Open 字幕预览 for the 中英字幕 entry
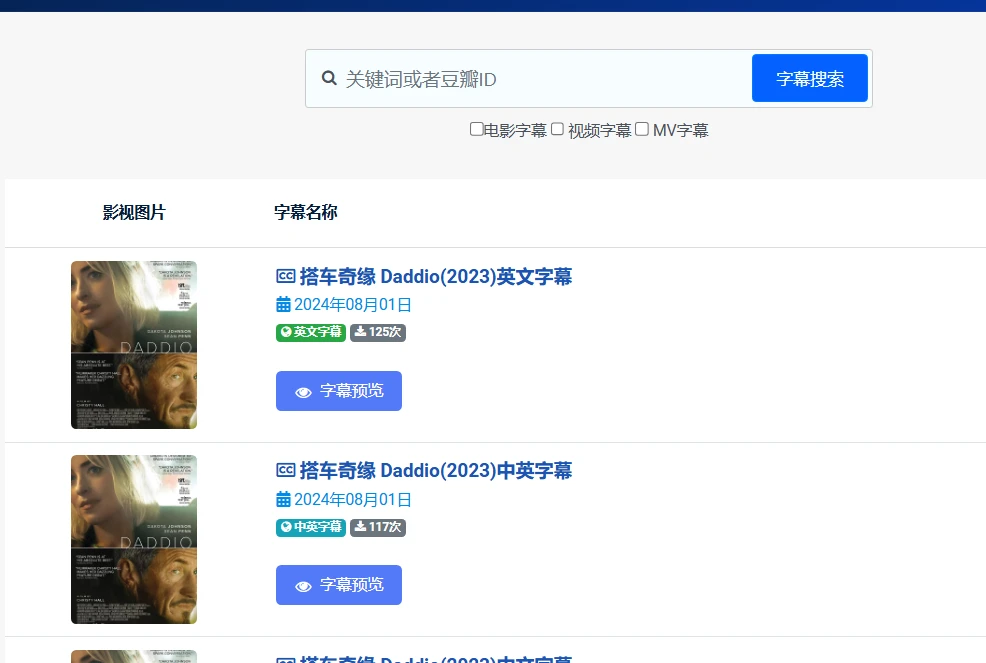Image resolution: width=986 pixels, height=663 pixels. pos(338,585)
